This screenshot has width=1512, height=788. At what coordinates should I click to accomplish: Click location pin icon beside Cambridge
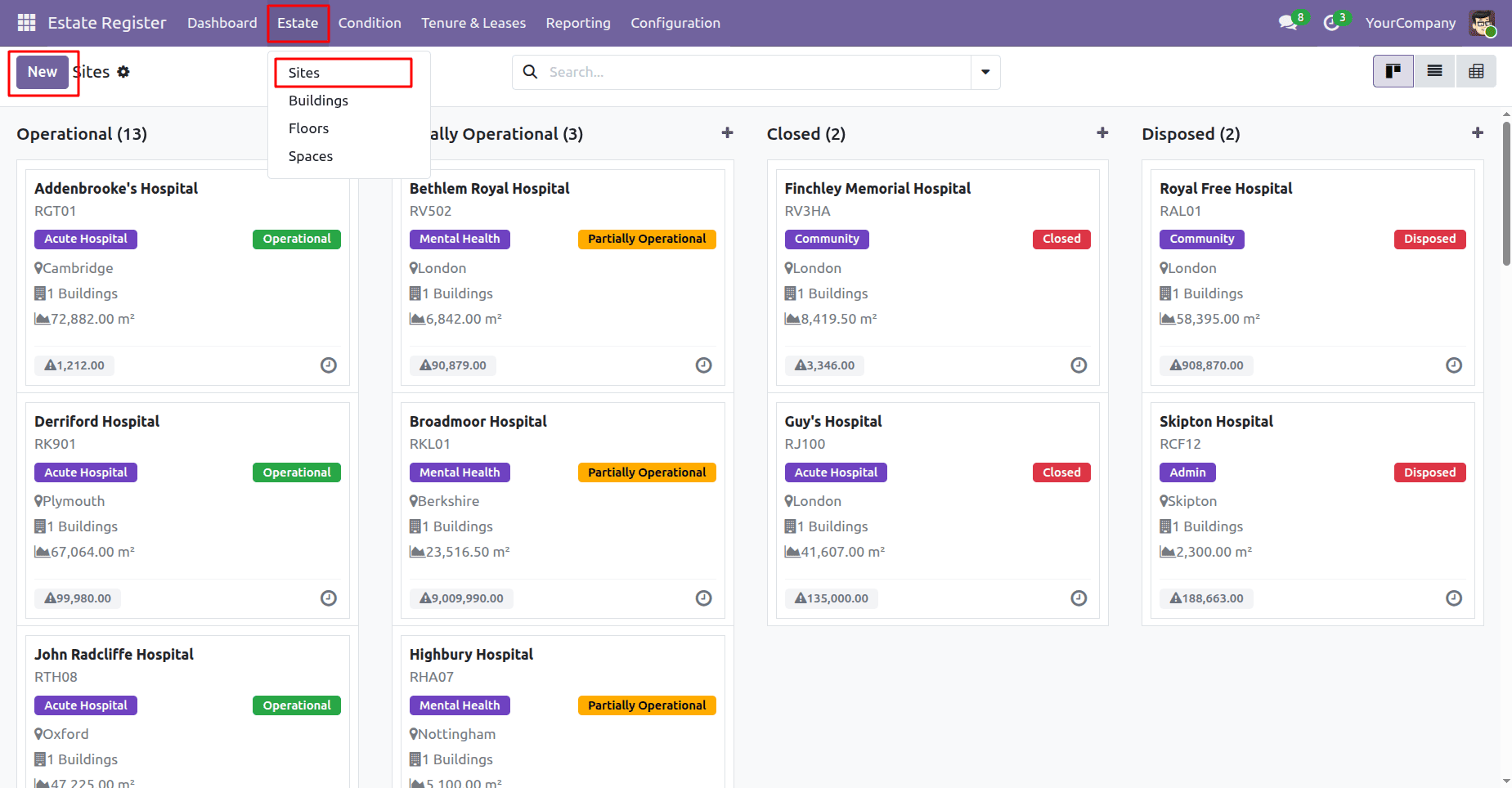coord(38,268)
